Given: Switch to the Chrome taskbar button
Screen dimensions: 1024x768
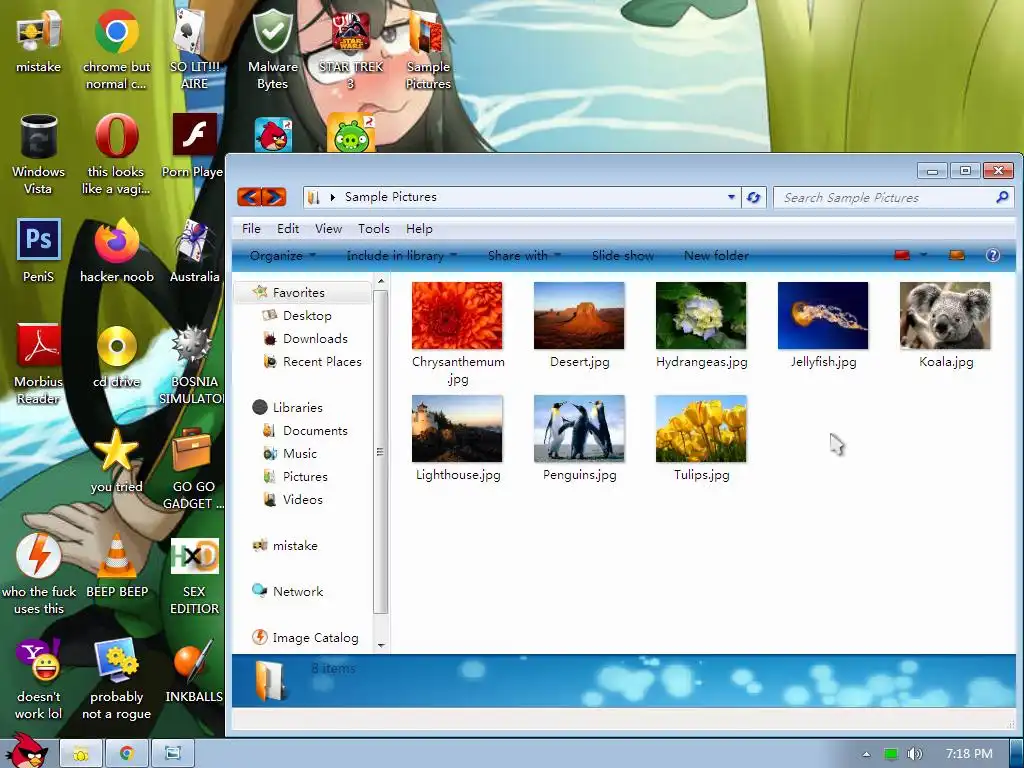Looking at the screenshot, I should click(126, 754).
